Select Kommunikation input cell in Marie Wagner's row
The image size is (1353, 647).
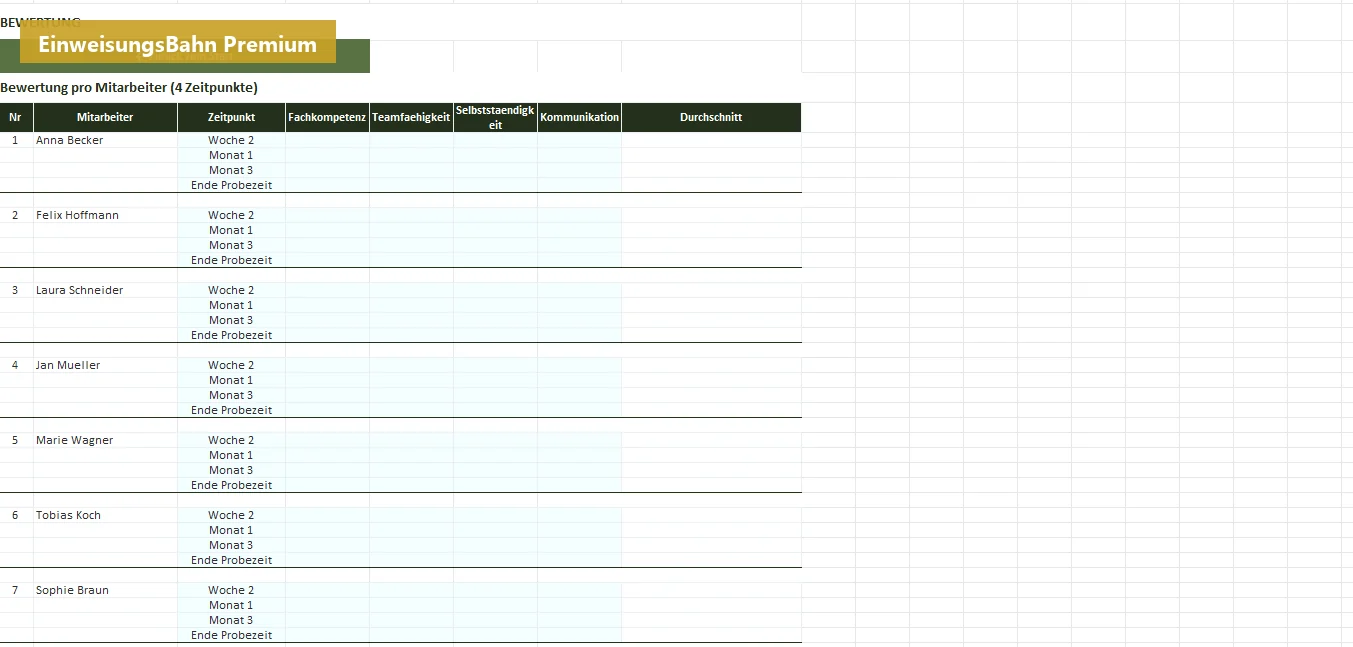click(579, 440)
